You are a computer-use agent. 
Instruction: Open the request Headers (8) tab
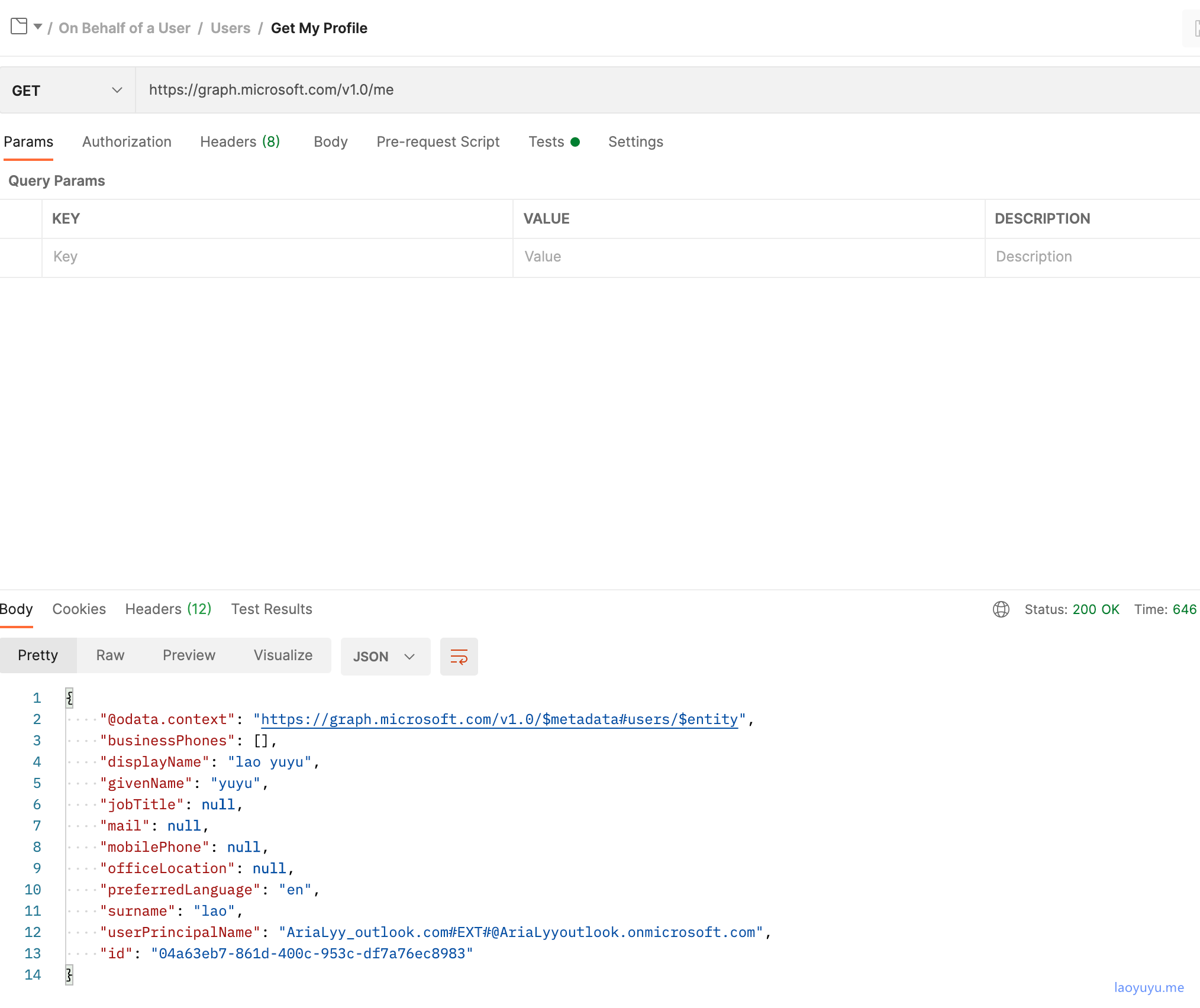pos(240,142)
